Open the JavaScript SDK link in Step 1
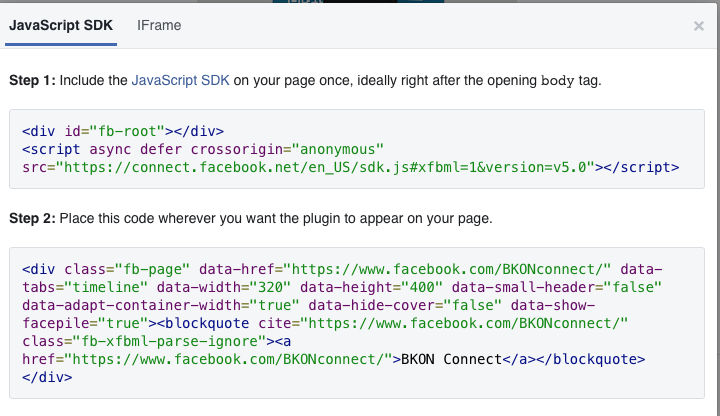The width and height of the screenshot is (720, 416). (181, 81)
